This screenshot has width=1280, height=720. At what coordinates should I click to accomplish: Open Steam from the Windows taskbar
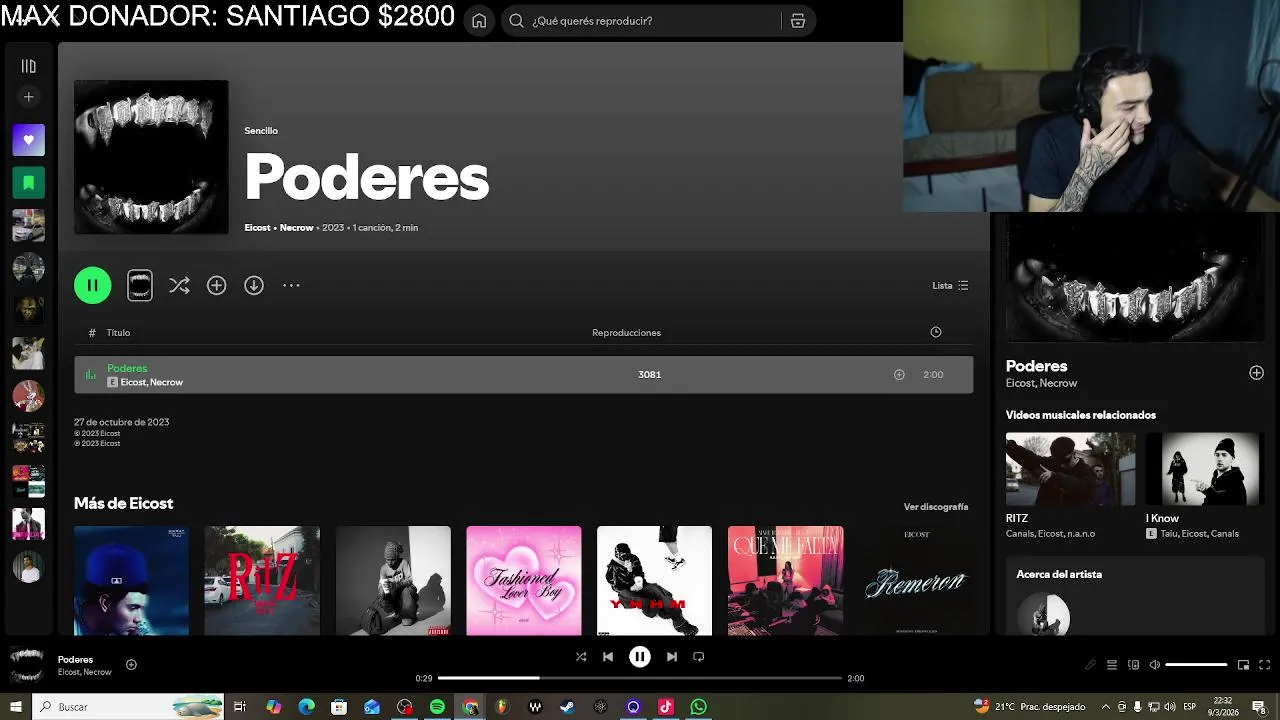568,707
